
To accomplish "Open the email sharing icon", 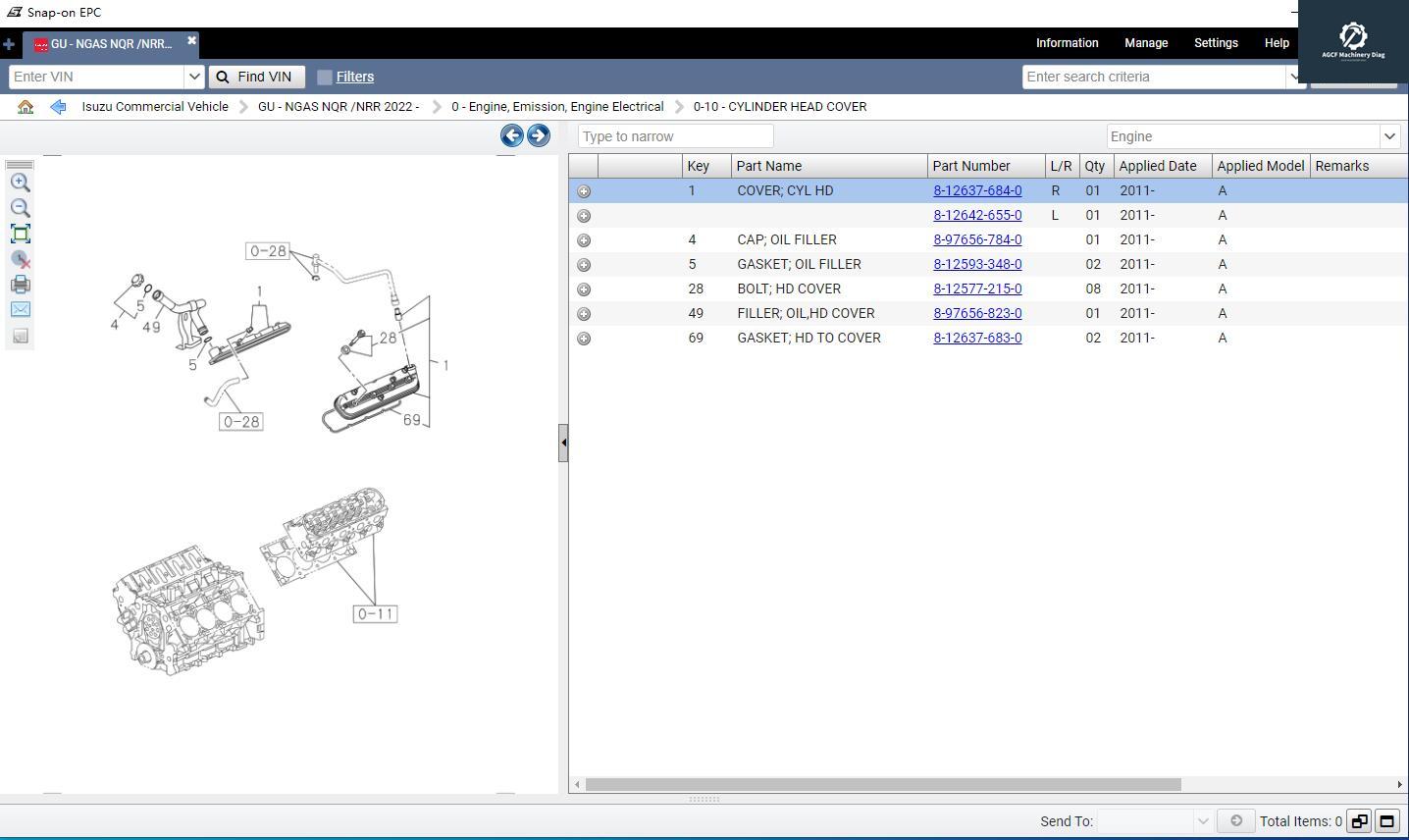I will (x=20, y=309).
